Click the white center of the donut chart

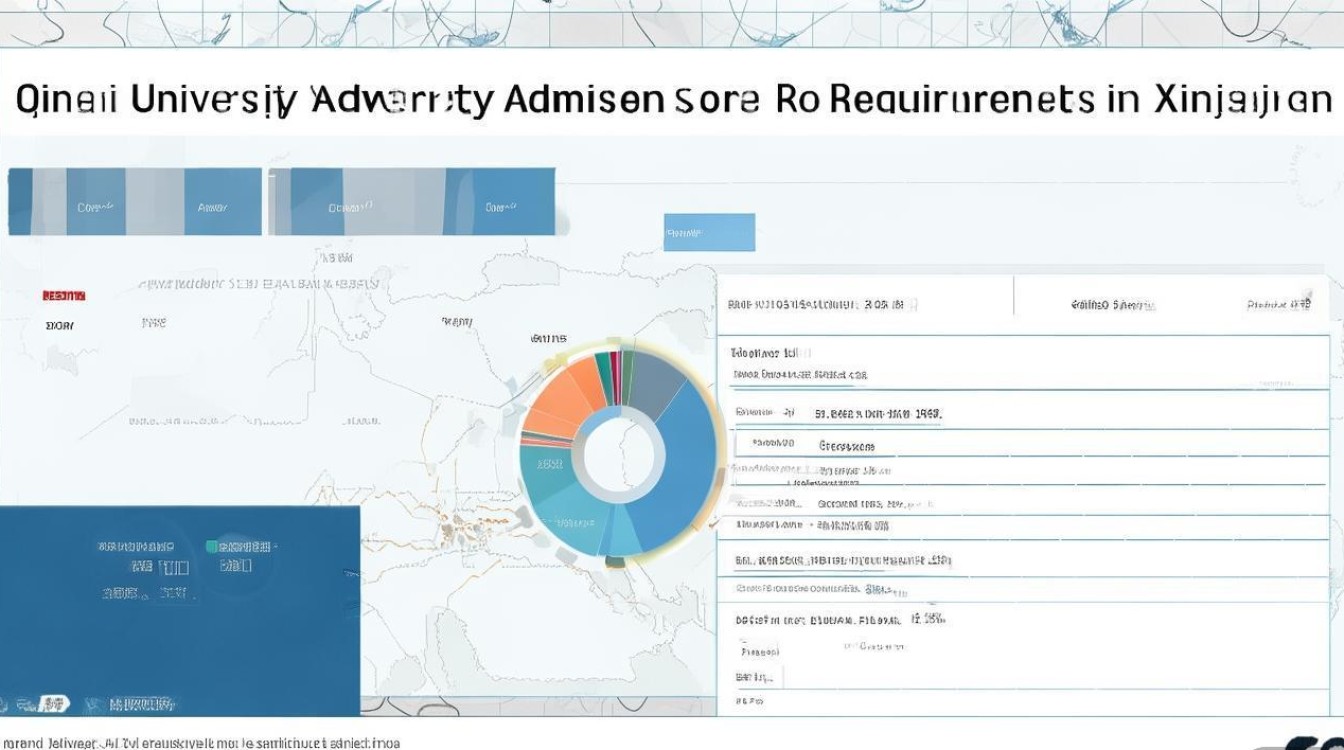pos(618,455)
